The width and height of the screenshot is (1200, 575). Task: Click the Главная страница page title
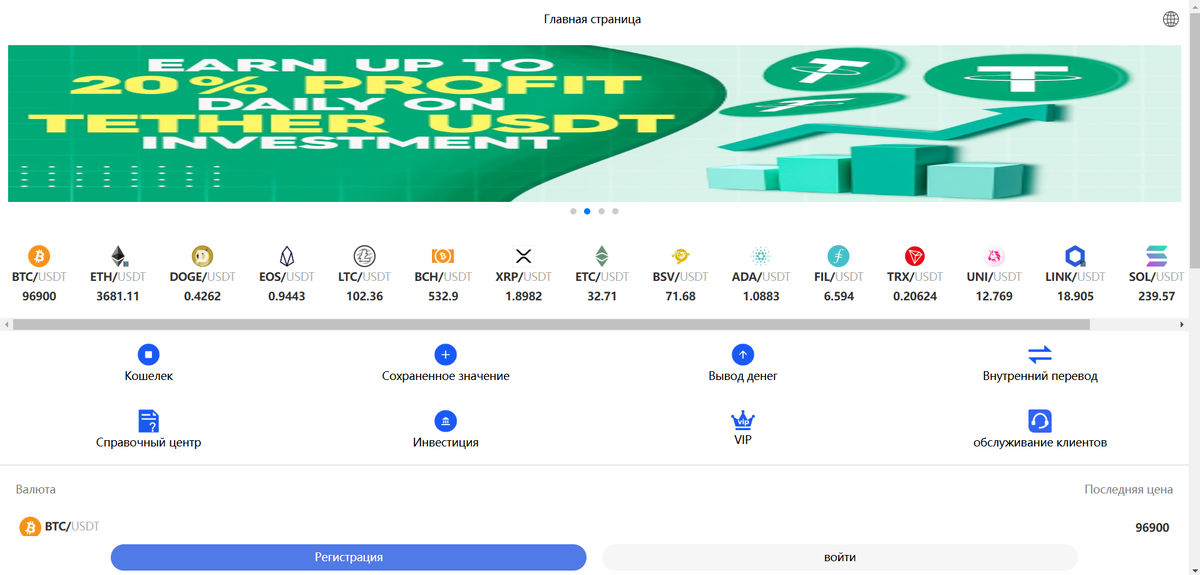pos(592,19)
